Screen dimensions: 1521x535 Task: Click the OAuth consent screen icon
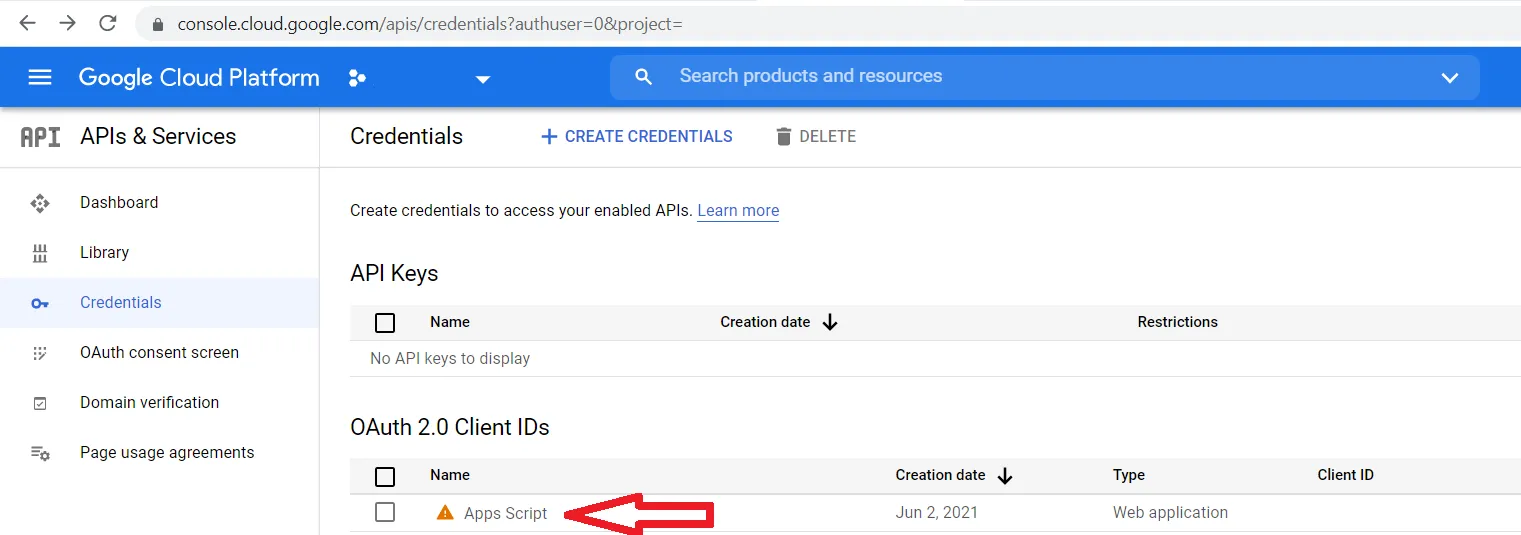(40, 353)
